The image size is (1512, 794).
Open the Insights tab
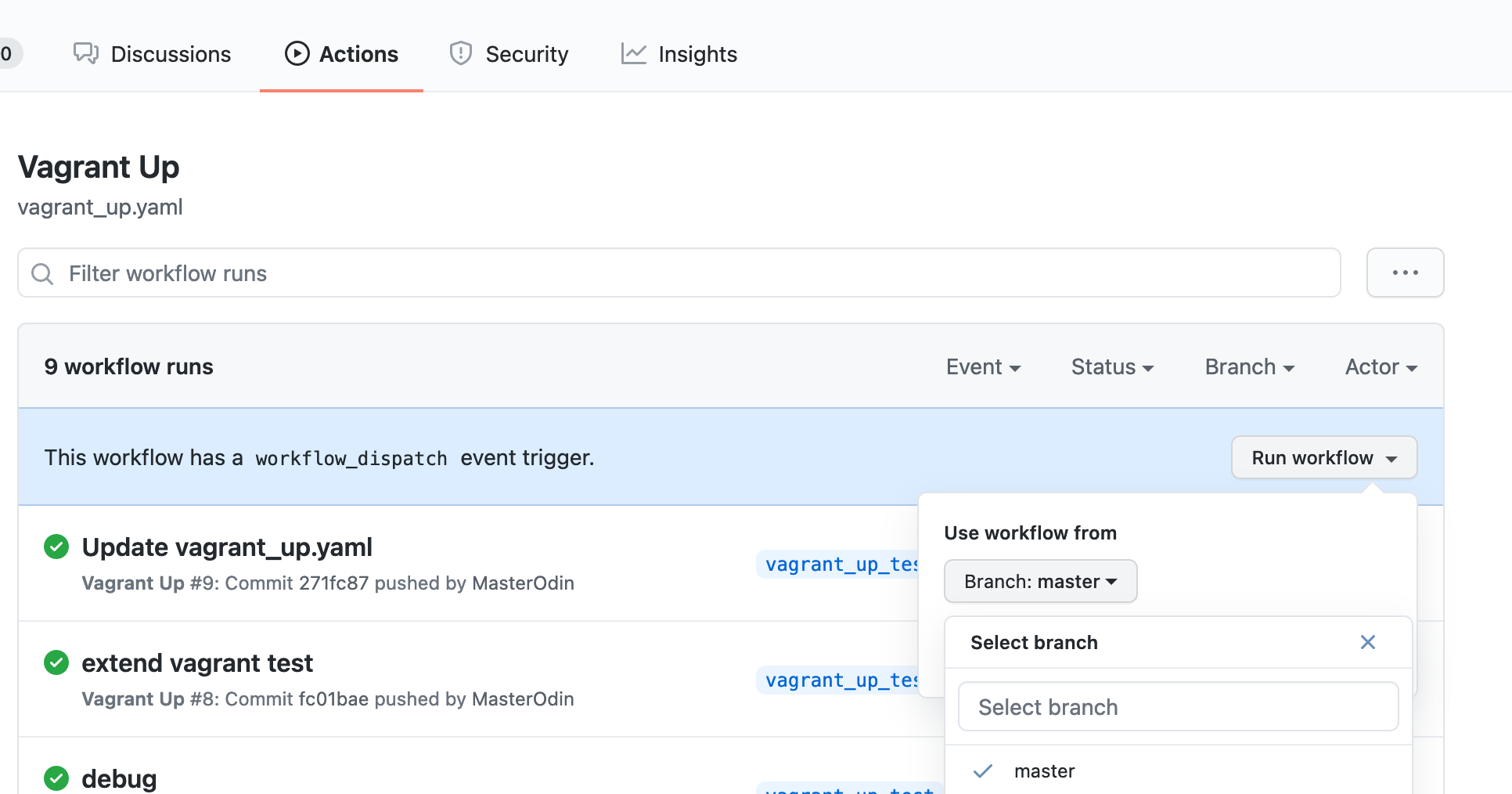click(679, 54)
